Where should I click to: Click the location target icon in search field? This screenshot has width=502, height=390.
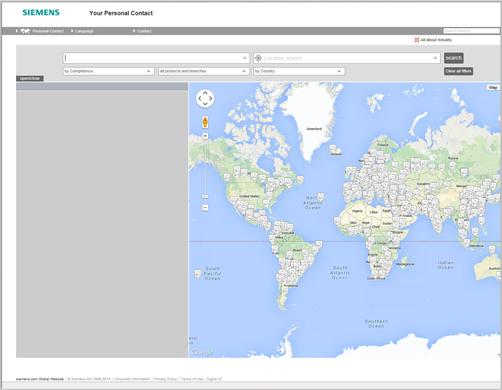tap(258, 58)
